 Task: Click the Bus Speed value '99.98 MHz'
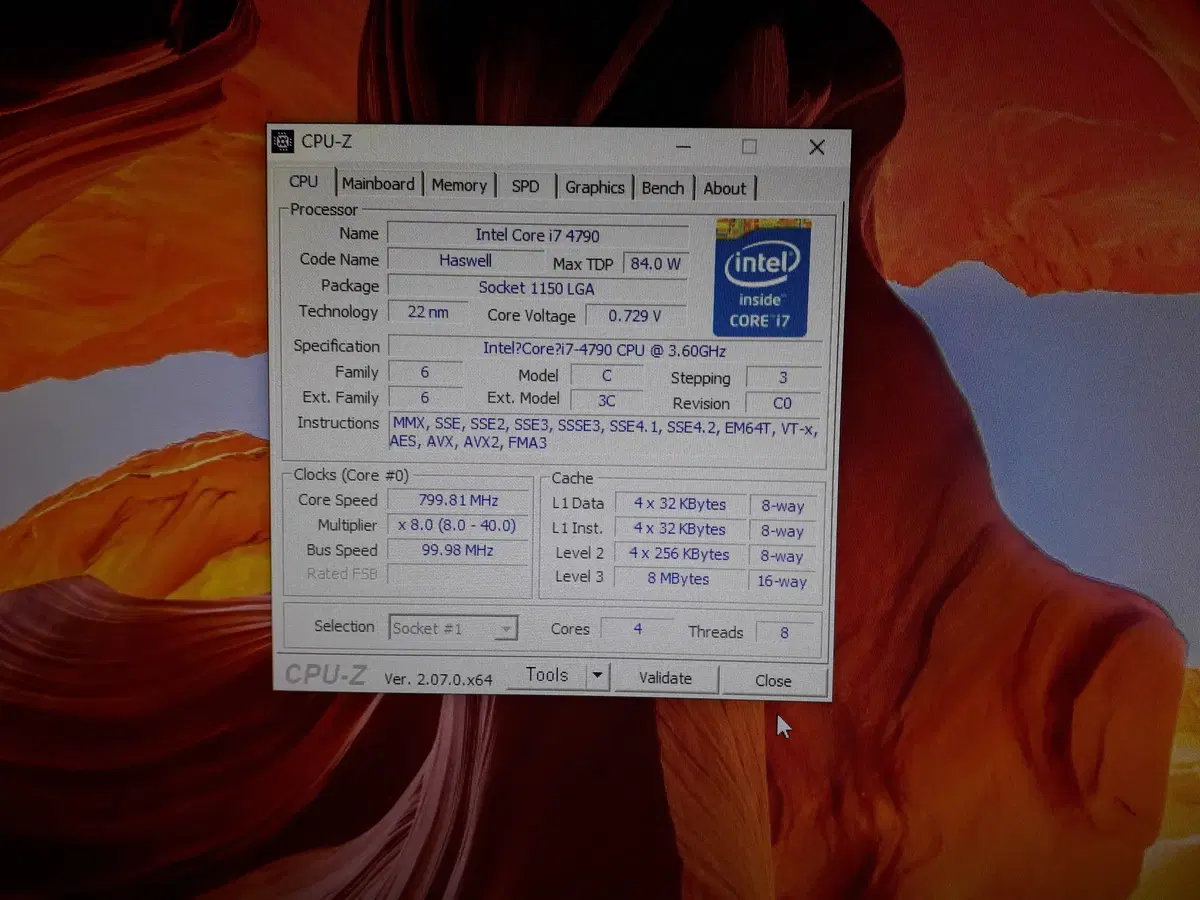(x=459, y=550)
